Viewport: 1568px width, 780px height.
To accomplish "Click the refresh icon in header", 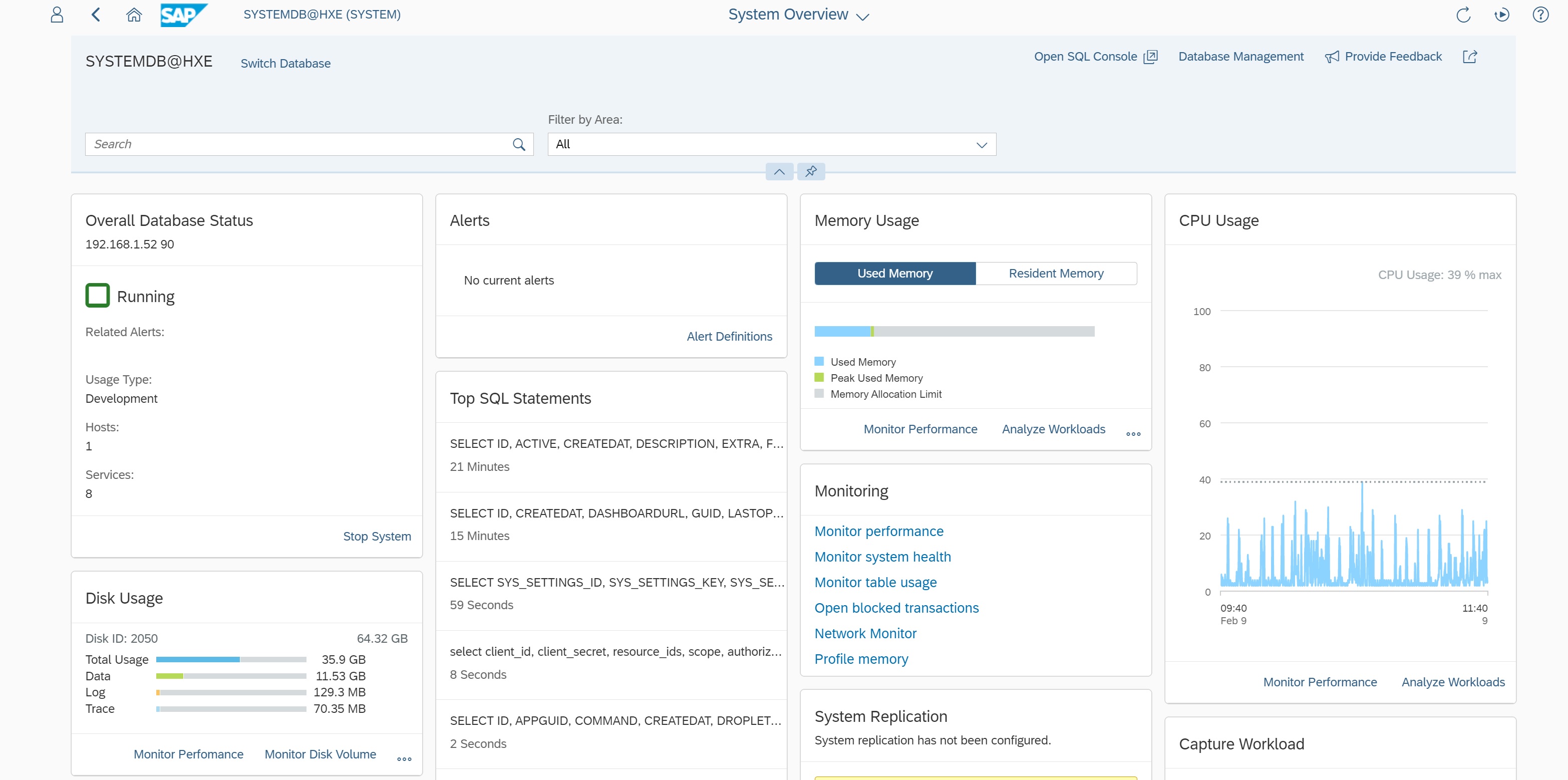I will coord(1463,15).
